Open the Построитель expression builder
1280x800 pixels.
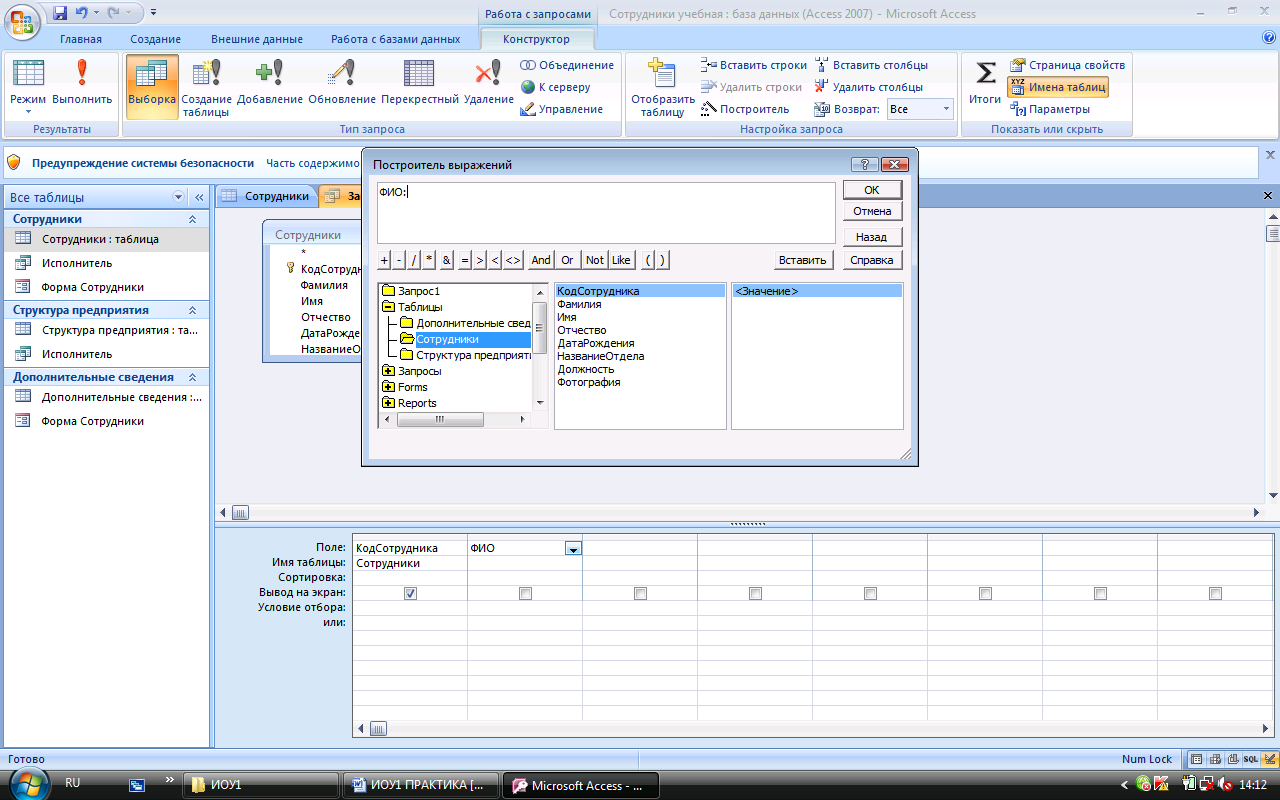(745, 109)
